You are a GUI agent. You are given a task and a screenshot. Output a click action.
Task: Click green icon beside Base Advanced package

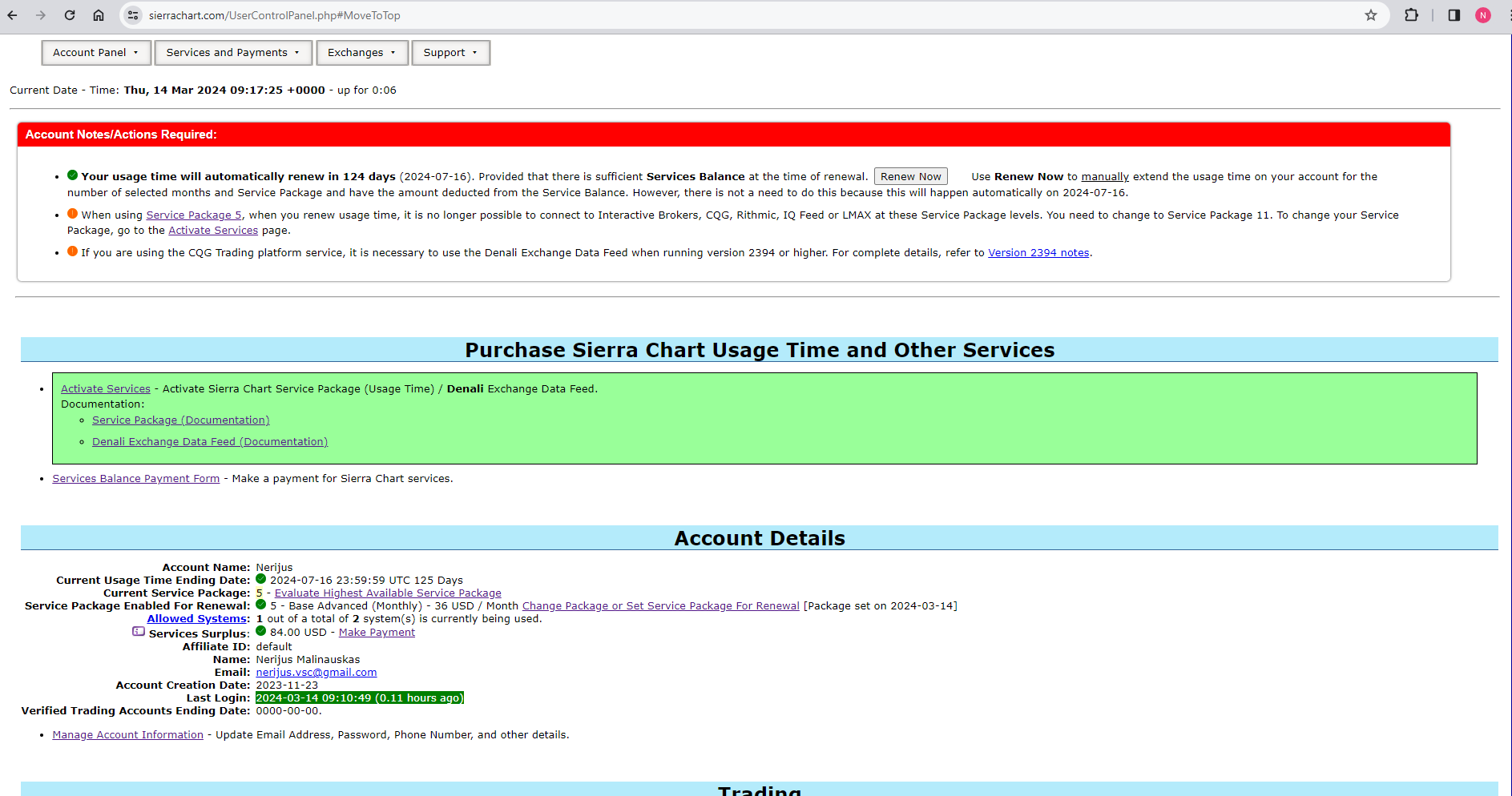[x=260, y=605]
